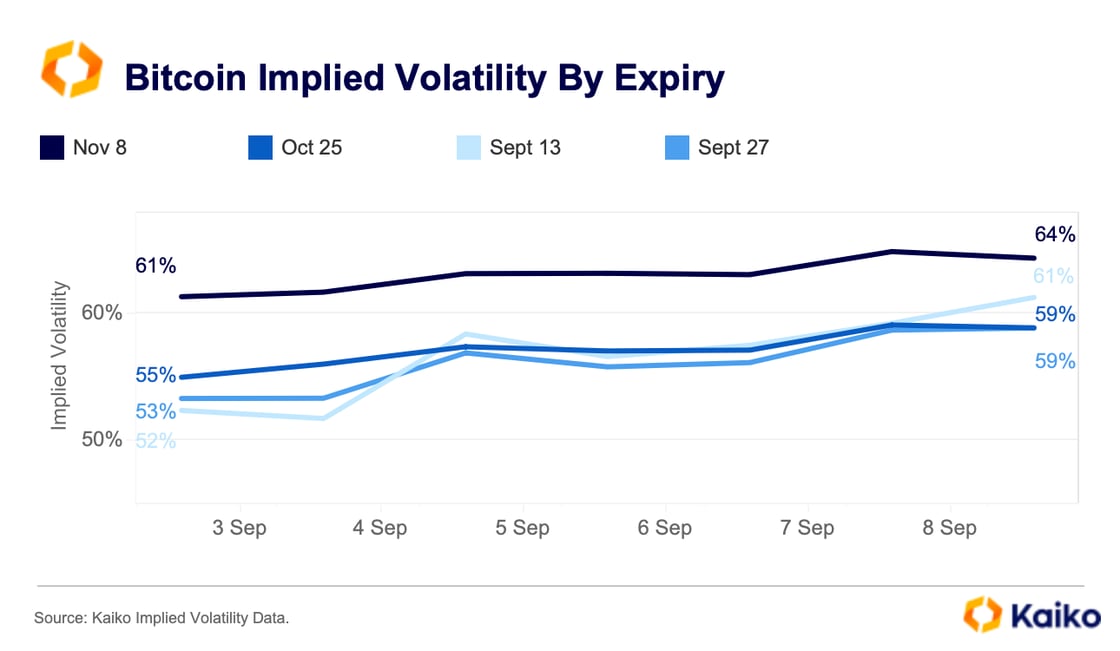The height and width of the screenshot is (651, 1120).
Task: Toggle the Sept 27 legend color swatch
Action: (x=677, y=148)
